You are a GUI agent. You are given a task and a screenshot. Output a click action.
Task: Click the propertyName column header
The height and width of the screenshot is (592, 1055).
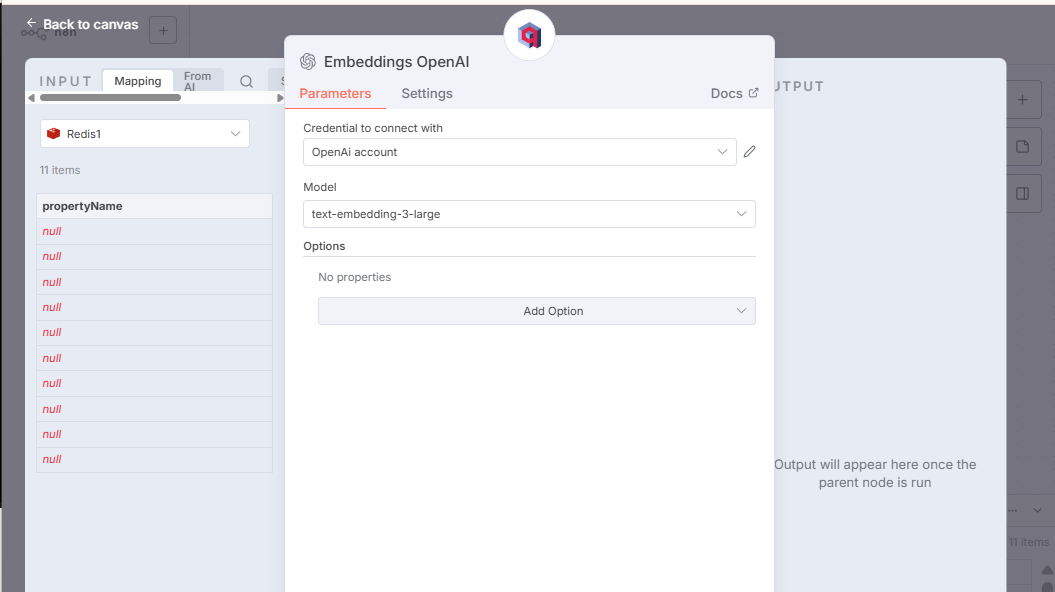coord(154,206)
